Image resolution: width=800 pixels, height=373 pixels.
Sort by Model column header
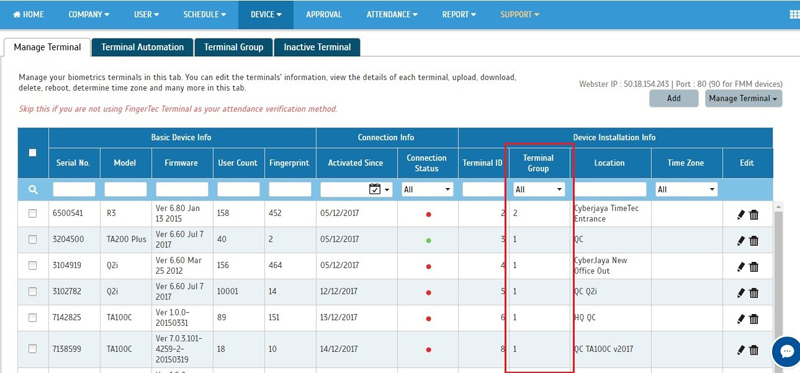126,163
